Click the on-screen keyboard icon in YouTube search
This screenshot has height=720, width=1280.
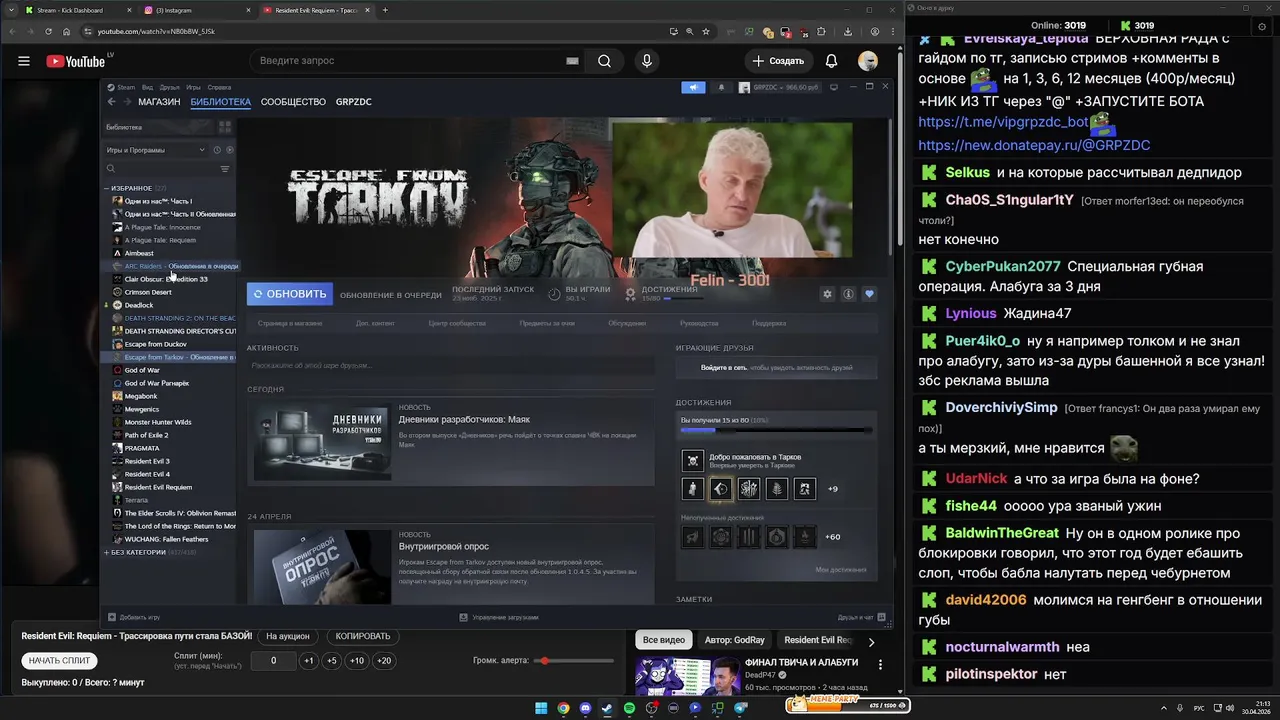coord(572,61)
